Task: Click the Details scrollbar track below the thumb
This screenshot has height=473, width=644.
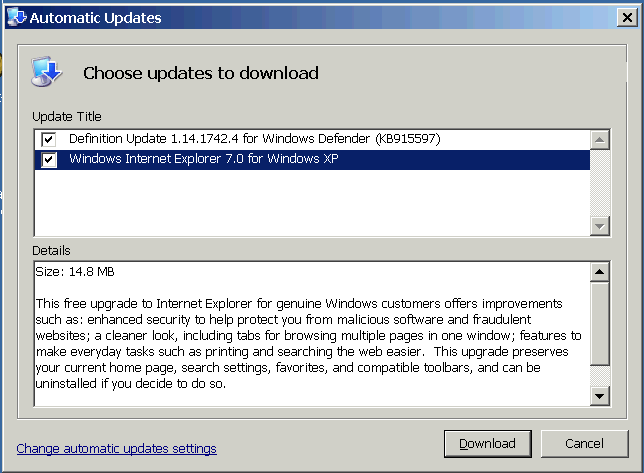Action: (x=600, y=377)
